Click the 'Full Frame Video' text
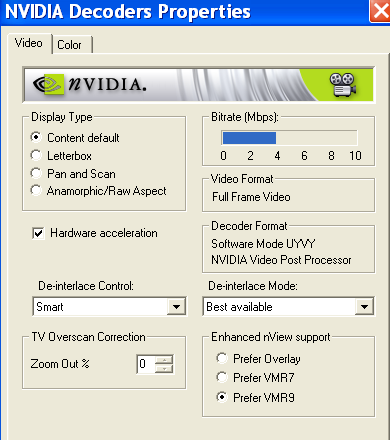The width and height of the screenshot is (390, 440). [251, 197]
